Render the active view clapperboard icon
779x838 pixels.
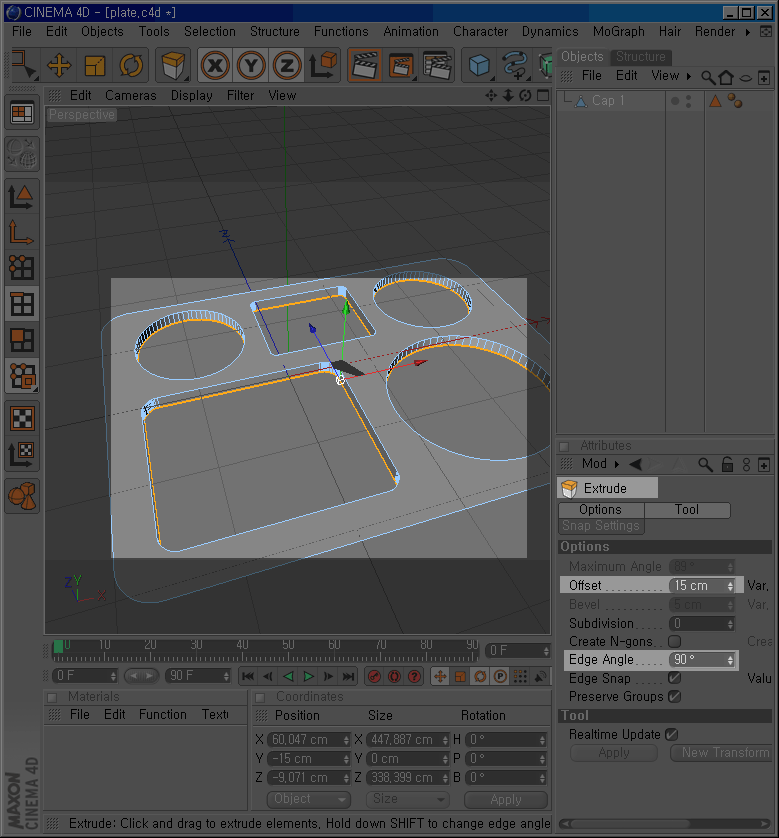point(365,66)
